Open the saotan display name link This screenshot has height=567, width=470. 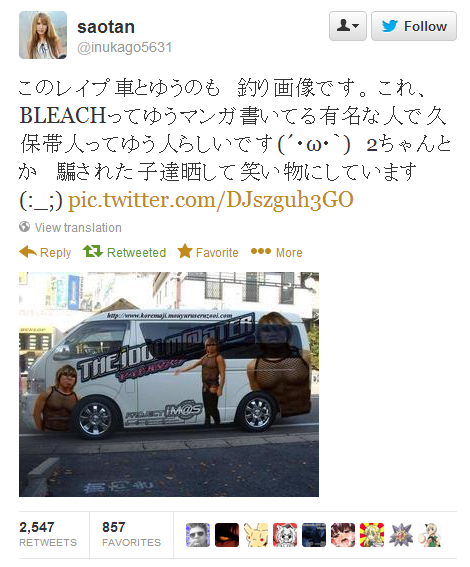coord(106,27)
